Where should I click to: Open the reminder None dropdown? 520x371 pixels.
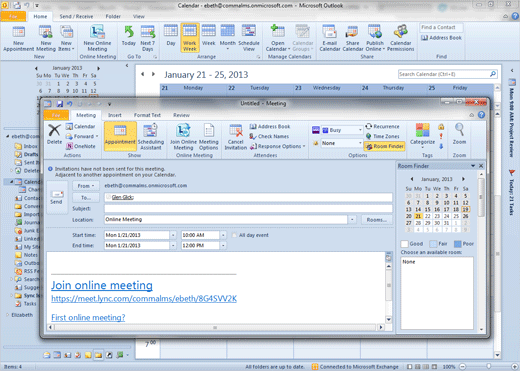tap(360, 143)
